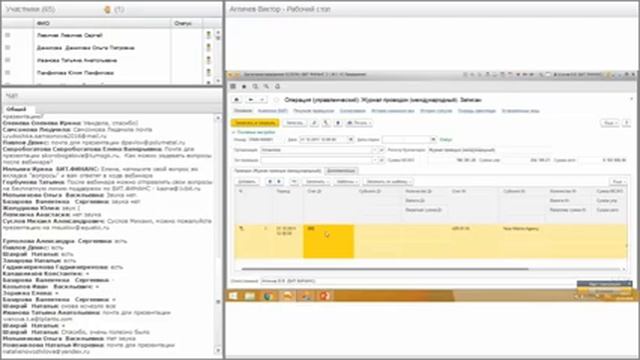This screenshot has width=640, height=360.
Task: Open Заполнить по шаблону dropdown
Action: [389, 182]
